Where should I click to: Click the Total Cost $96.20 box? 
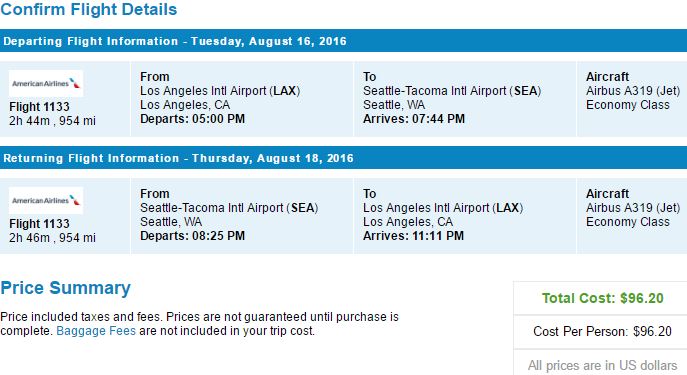point(602,298)
